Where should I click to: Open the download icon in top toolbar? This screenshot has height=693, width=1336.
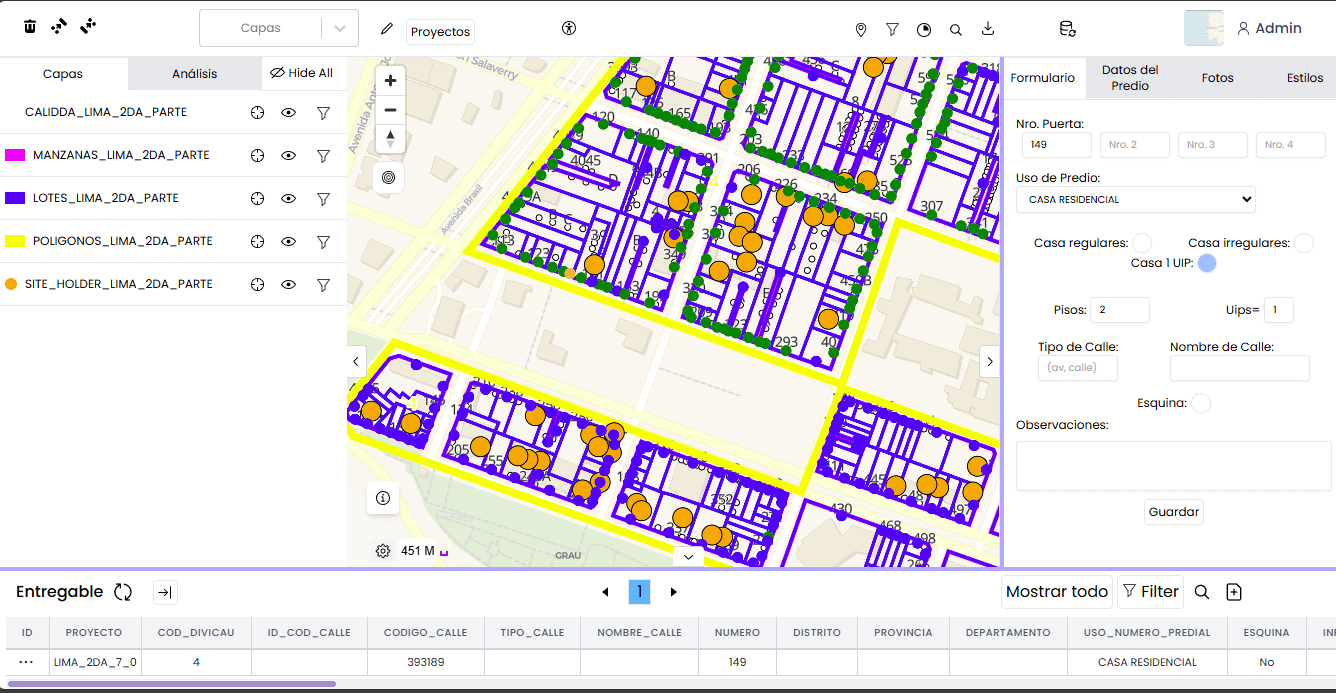click(988, 29)
